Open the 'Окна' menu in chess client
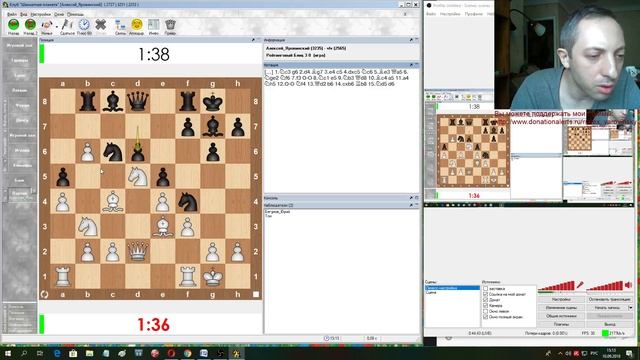Image resolution: width=640 pixels, height=360 pixels. 59,14
